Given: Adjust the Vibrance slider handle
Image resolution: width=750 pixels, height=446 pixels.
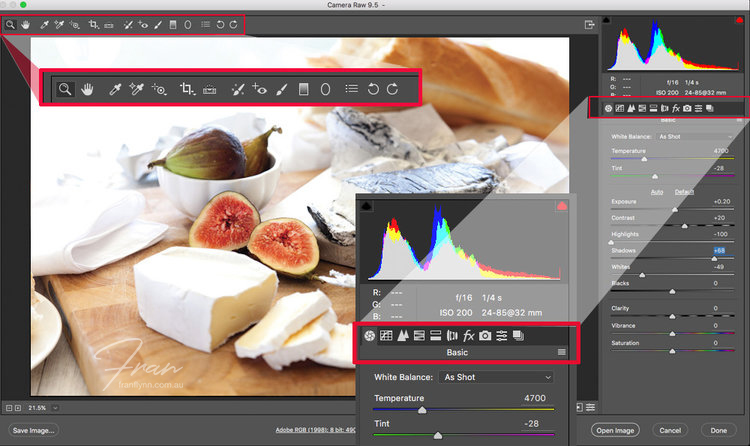Looking at the screenshot, I should click(673, 334).
